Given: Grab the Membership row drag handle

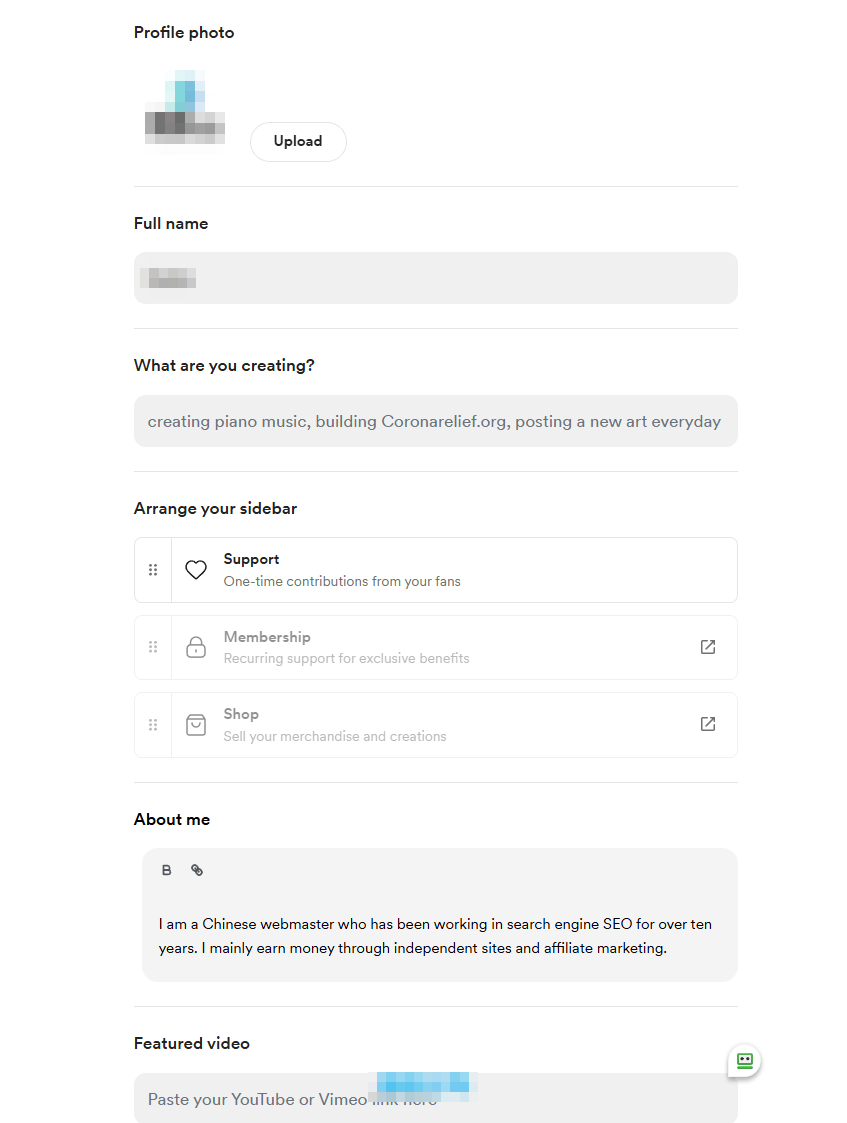Looking at the screenshot, I should point(153,647).
